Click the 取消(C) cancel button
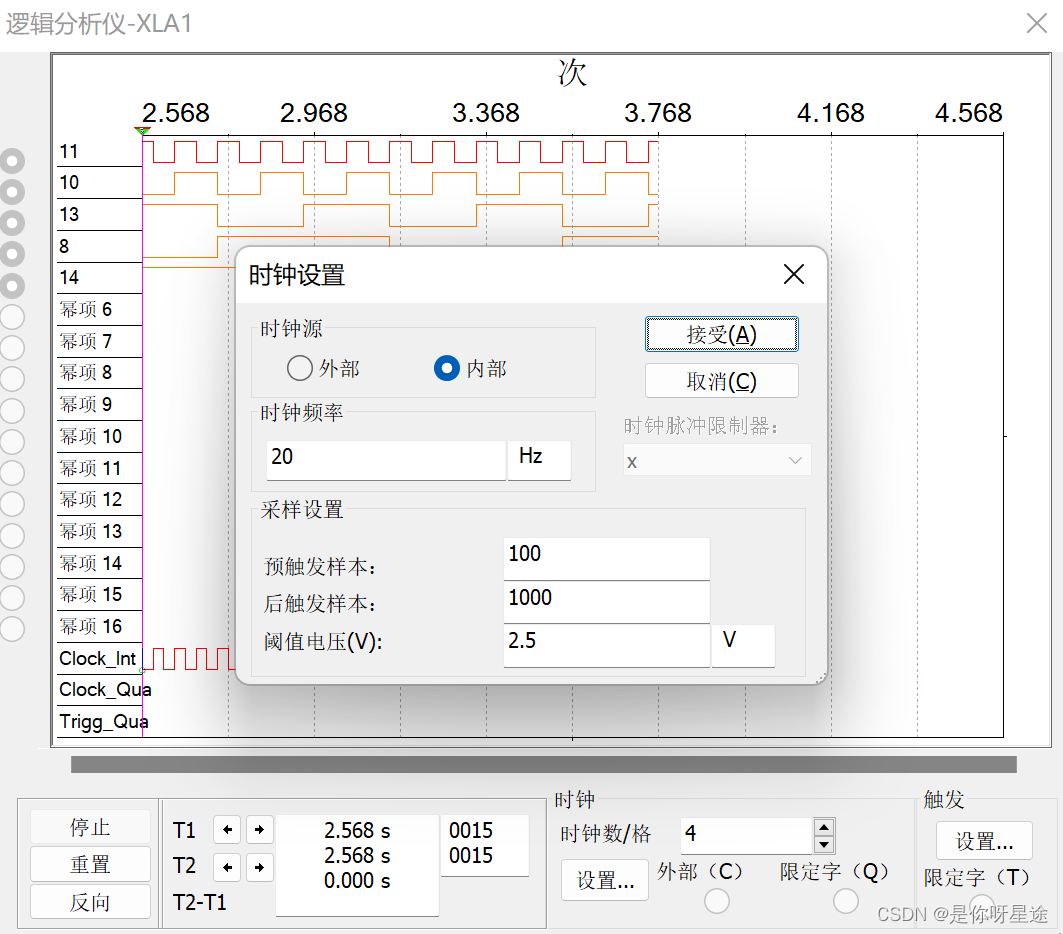The height and width of the screenshot is (934, 1063). click(721, 381)
